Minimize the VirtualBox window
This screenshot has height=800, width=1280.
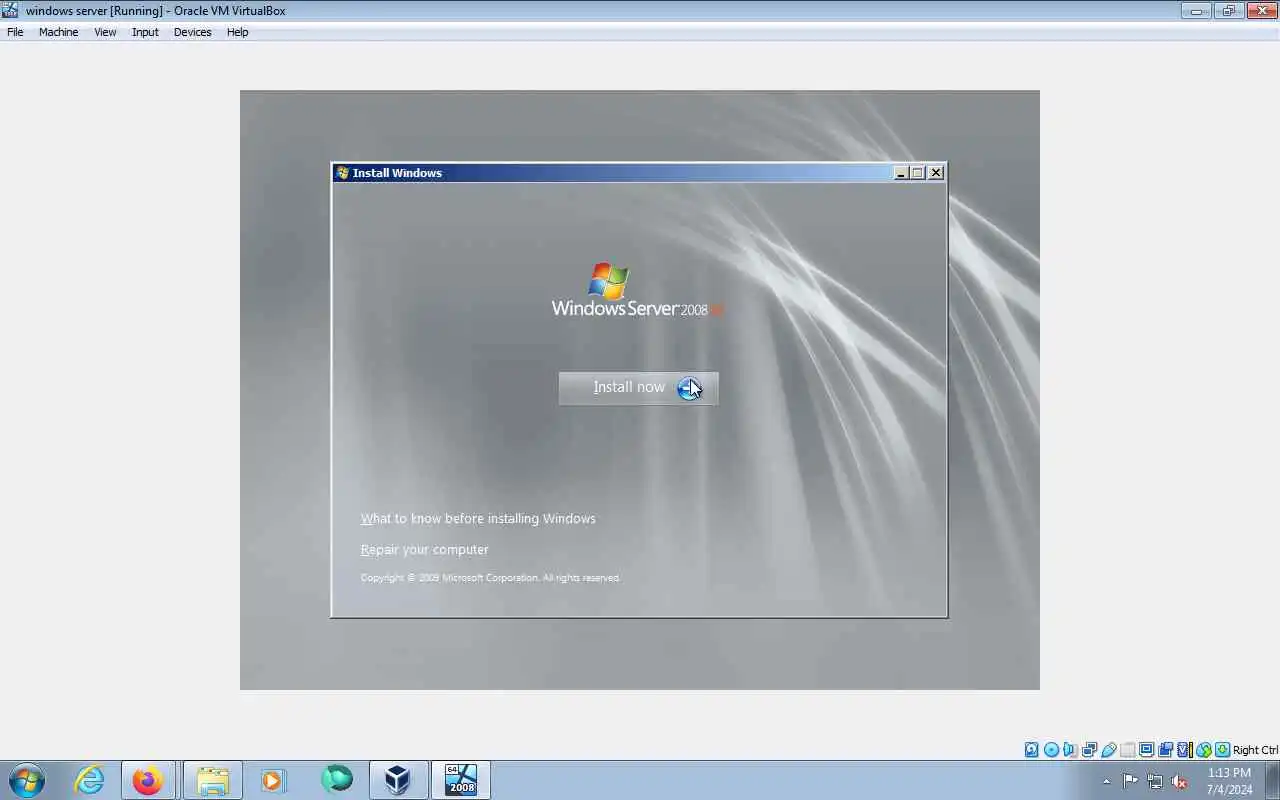[1196, 11]
